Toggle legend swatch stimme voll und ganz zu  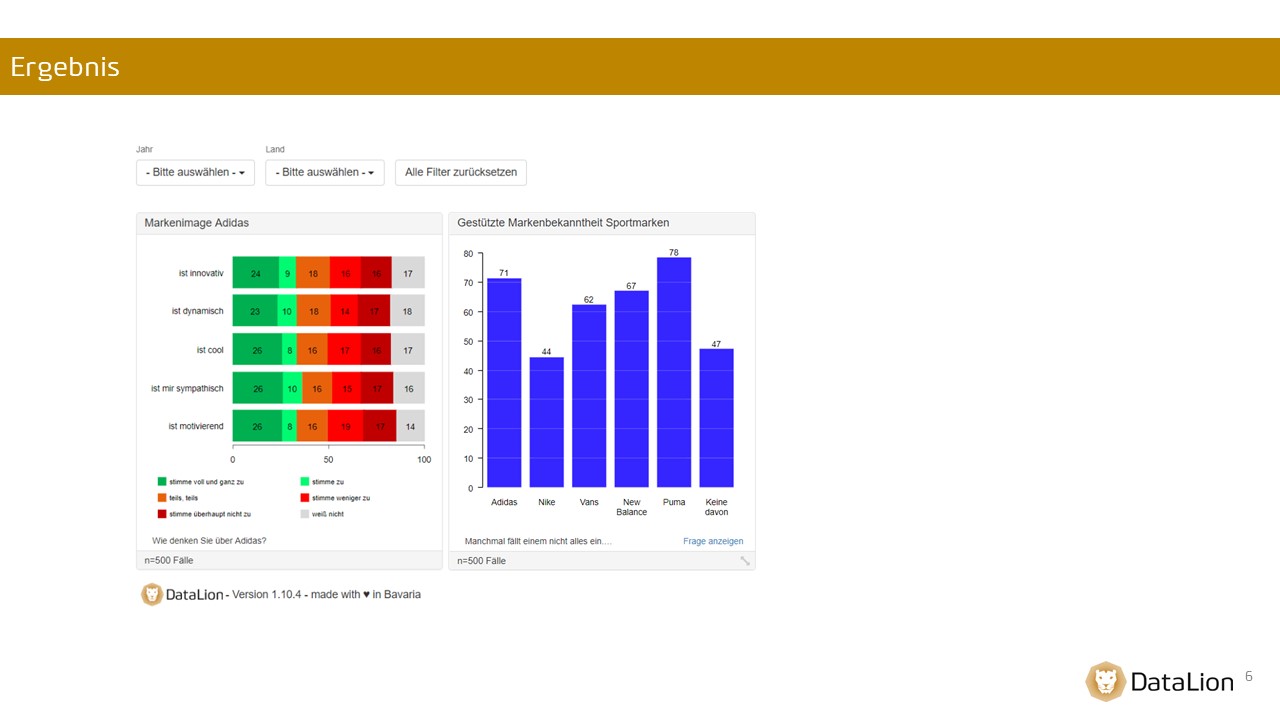click(162, 482)
